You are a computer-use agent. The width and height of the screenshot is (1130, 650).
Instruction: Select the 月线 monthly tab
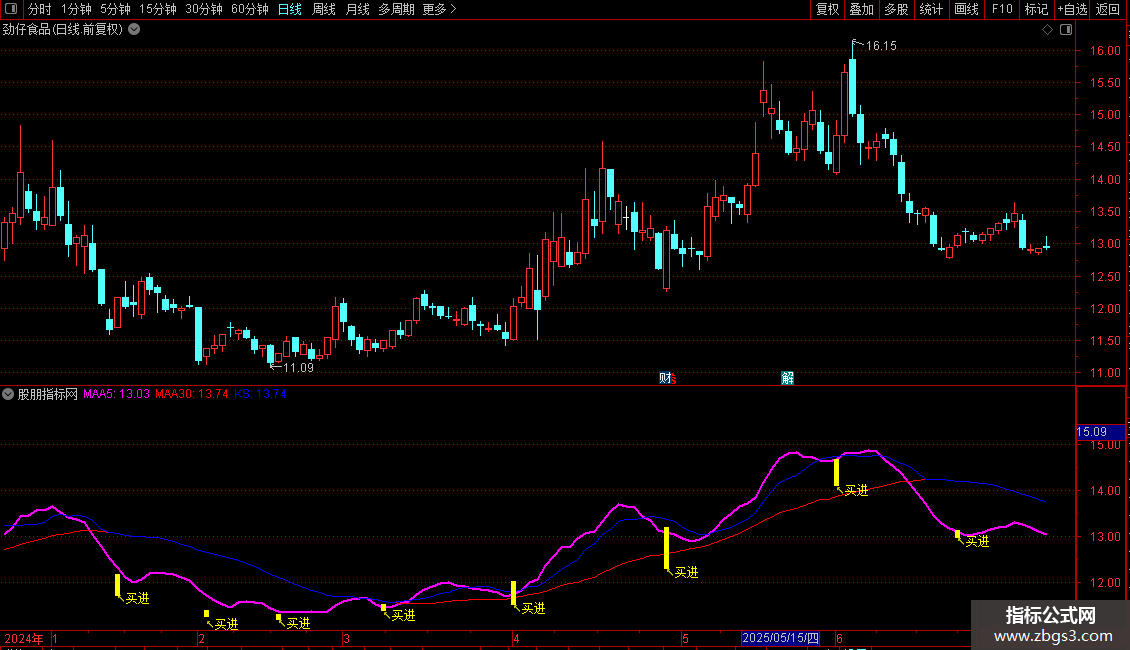357,9
